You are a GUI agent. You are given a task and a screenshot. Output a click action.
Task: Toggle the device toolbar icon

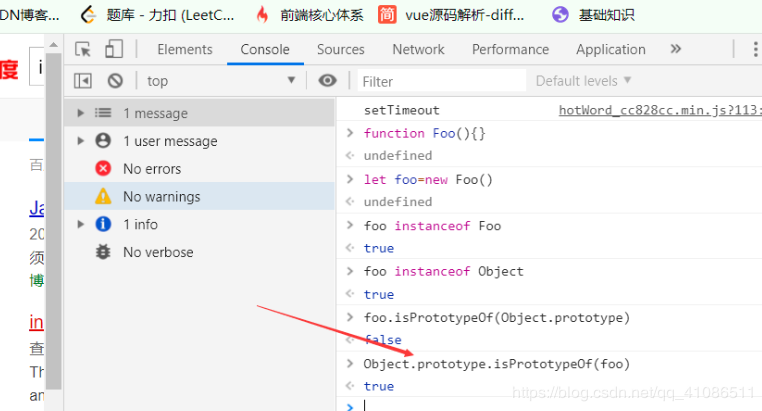click(114, 49)
